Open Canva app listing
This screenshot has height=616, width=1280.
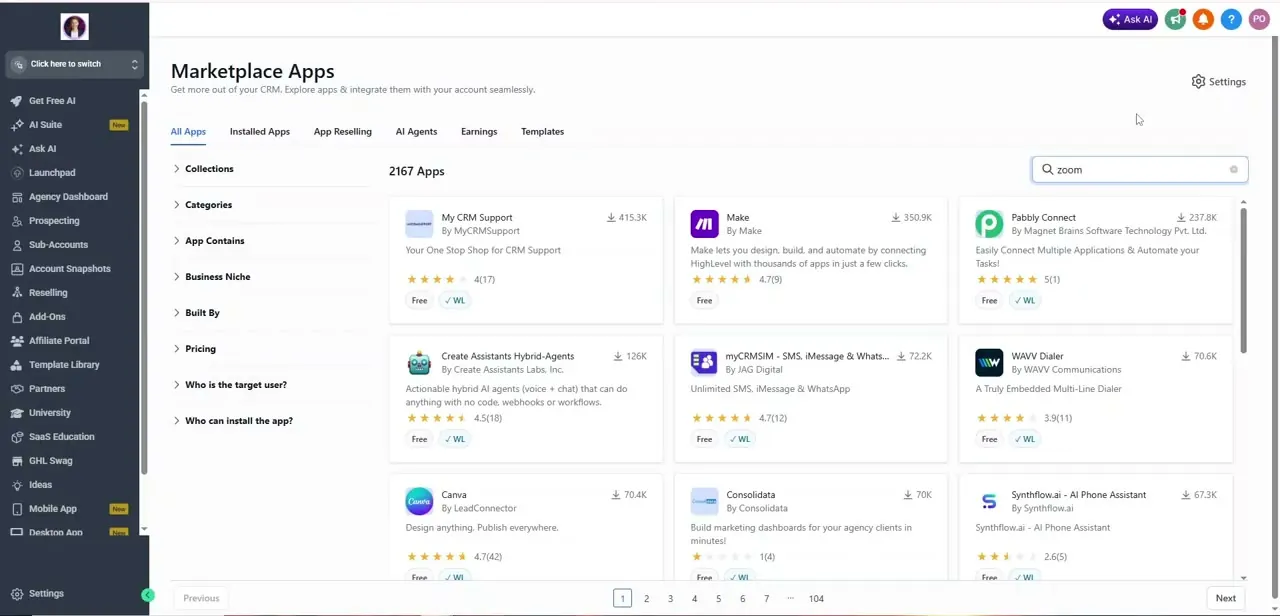pyautogui.click(x=526, y=528)
